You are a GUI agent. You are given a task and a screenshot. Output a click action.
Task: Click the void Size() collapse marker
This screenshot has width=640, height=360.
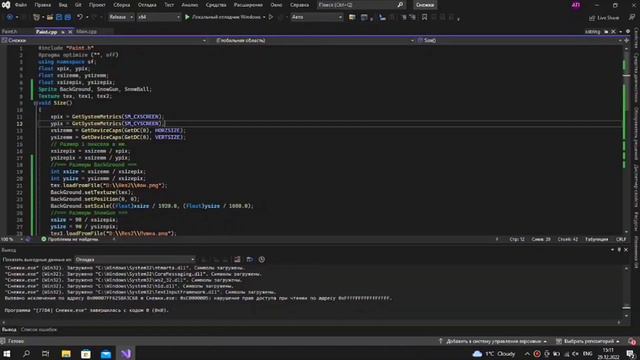pos(36,103)
